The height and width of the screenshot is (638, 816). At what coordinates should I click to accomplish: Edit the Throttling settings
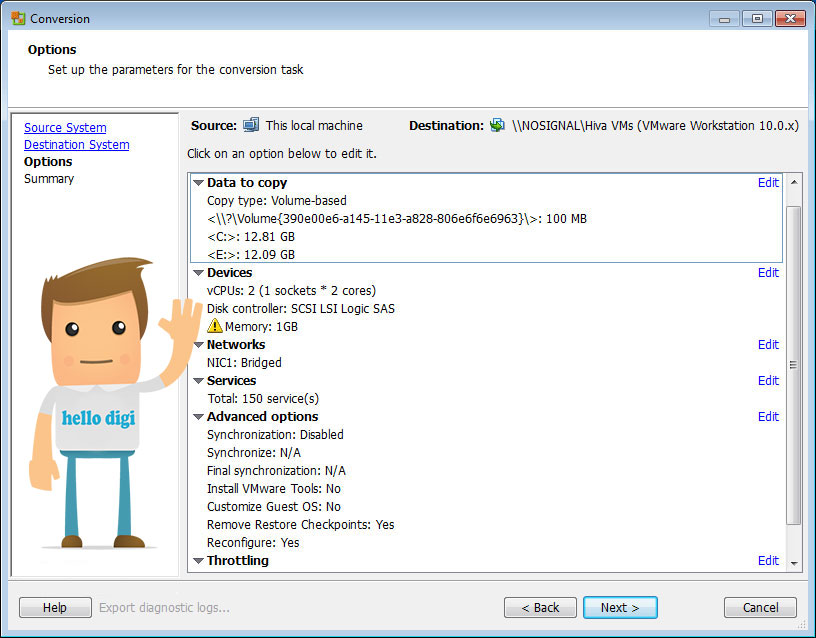tap(768, 560)
